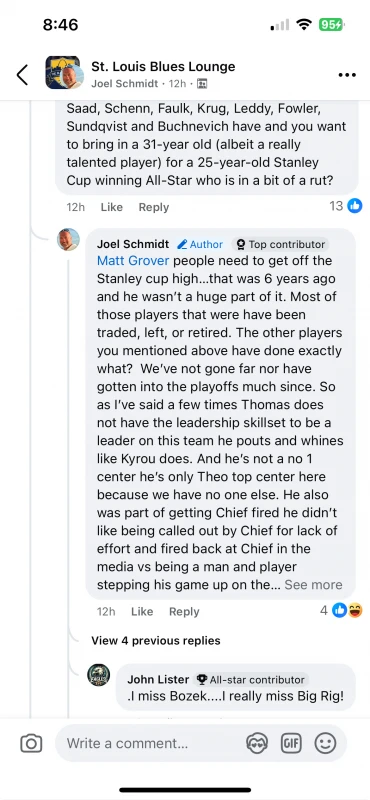The image size is (370, 800).
Task: Open the smiley emoji picker
Action: click(325, 743)
